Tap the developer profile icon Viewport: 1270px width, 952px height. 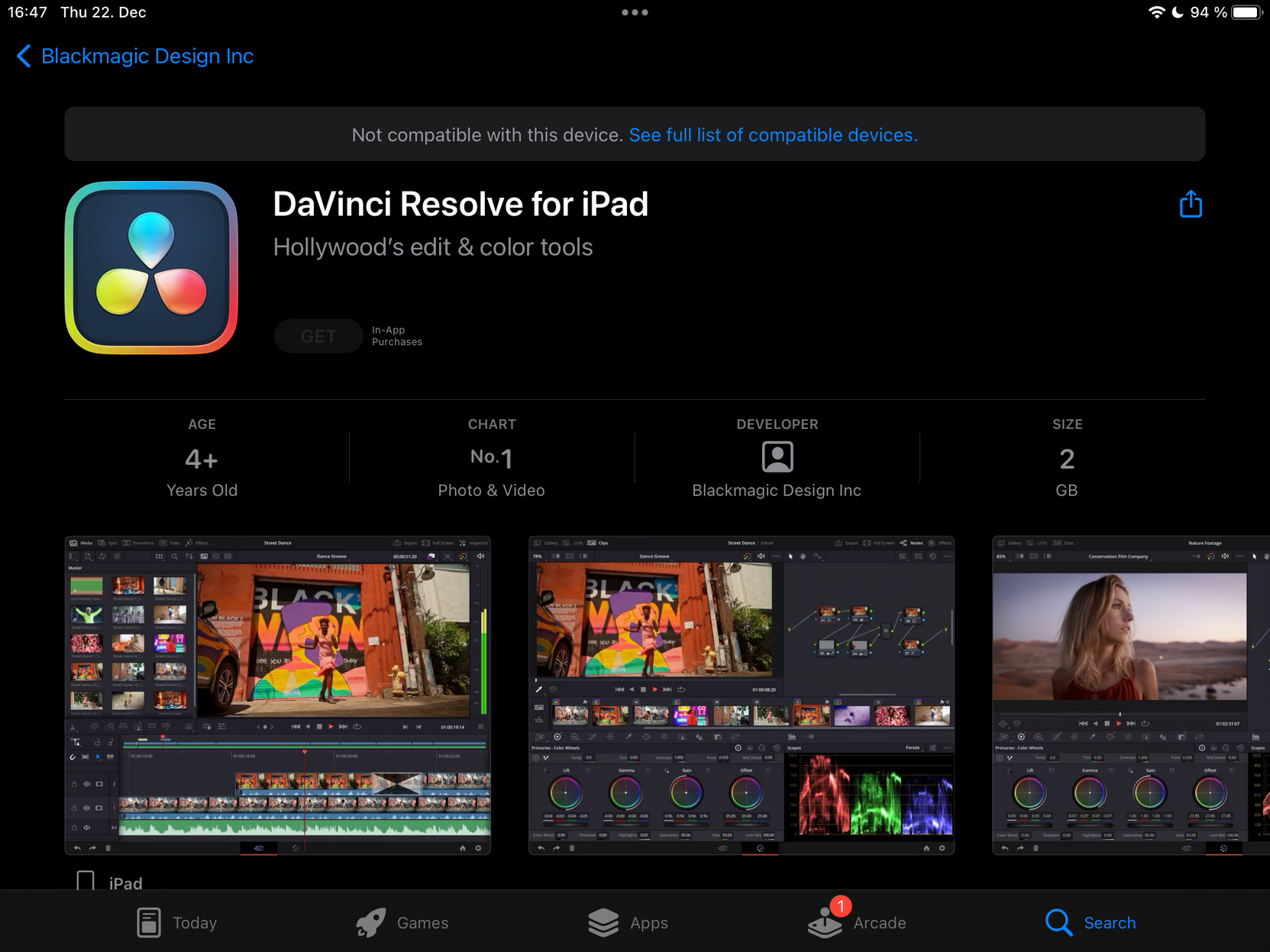(x=777, y=457)
